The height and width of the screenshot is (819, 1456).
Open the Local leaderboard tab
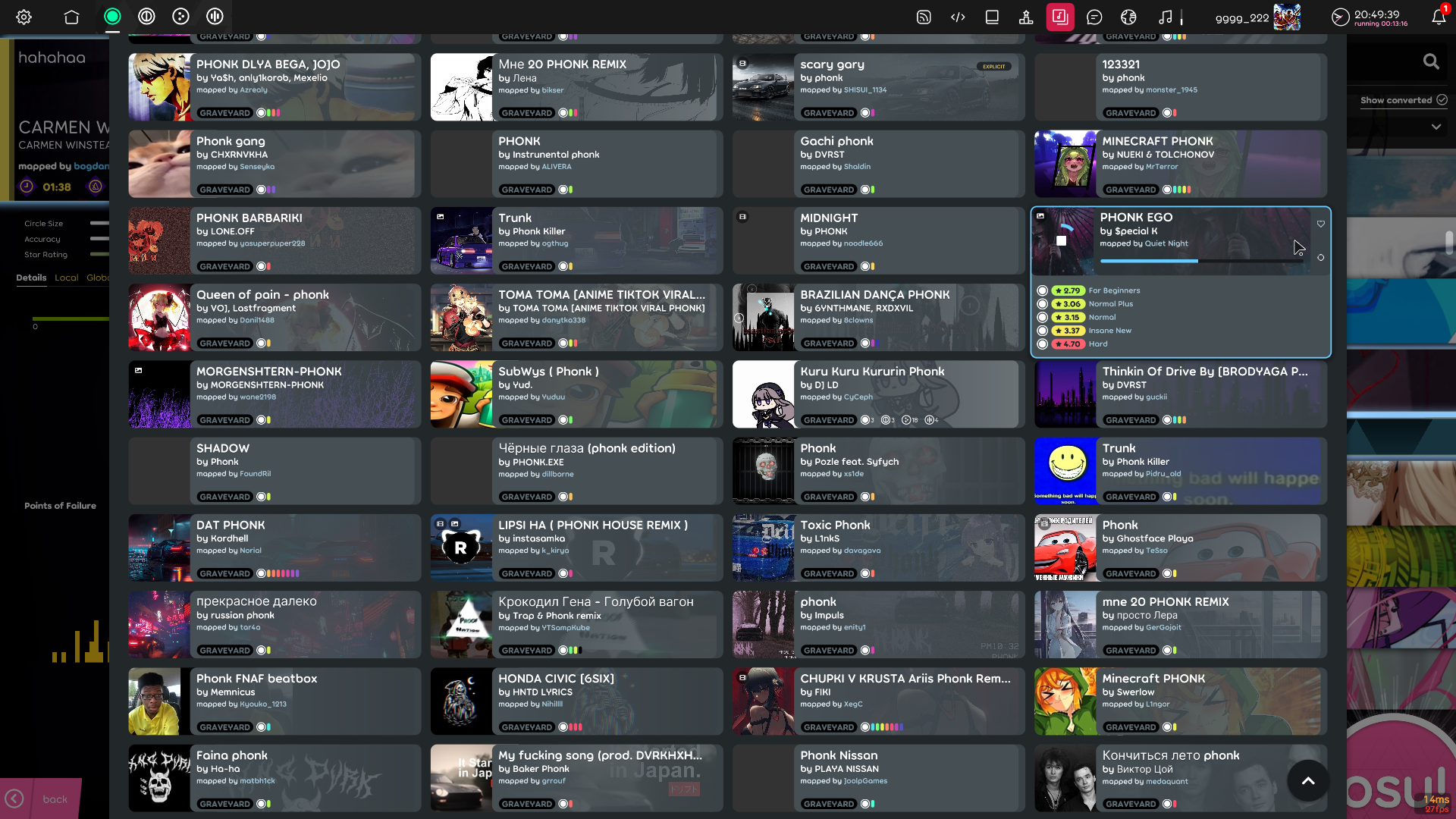tap(66, 278)
